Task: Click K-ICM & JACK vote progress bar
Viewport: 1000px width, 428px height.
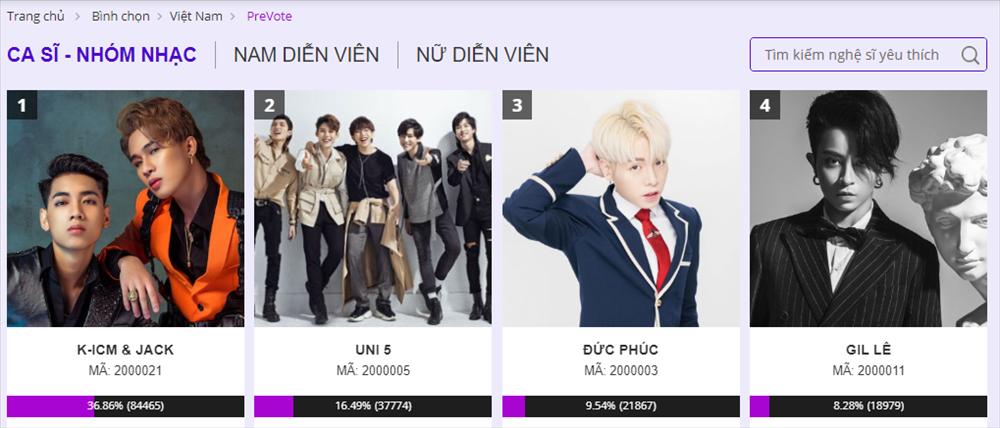Action: coord(126,406)
